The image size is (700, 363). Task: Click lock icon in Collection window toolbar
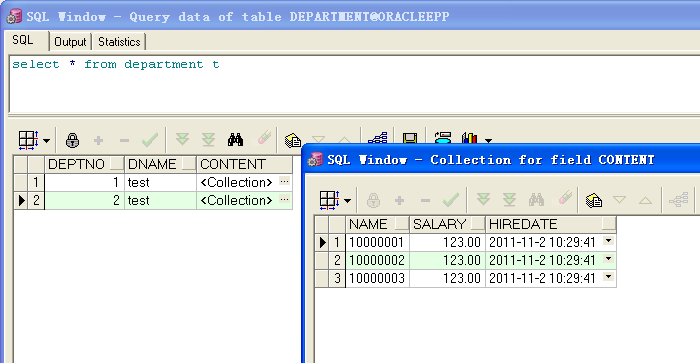373,200
